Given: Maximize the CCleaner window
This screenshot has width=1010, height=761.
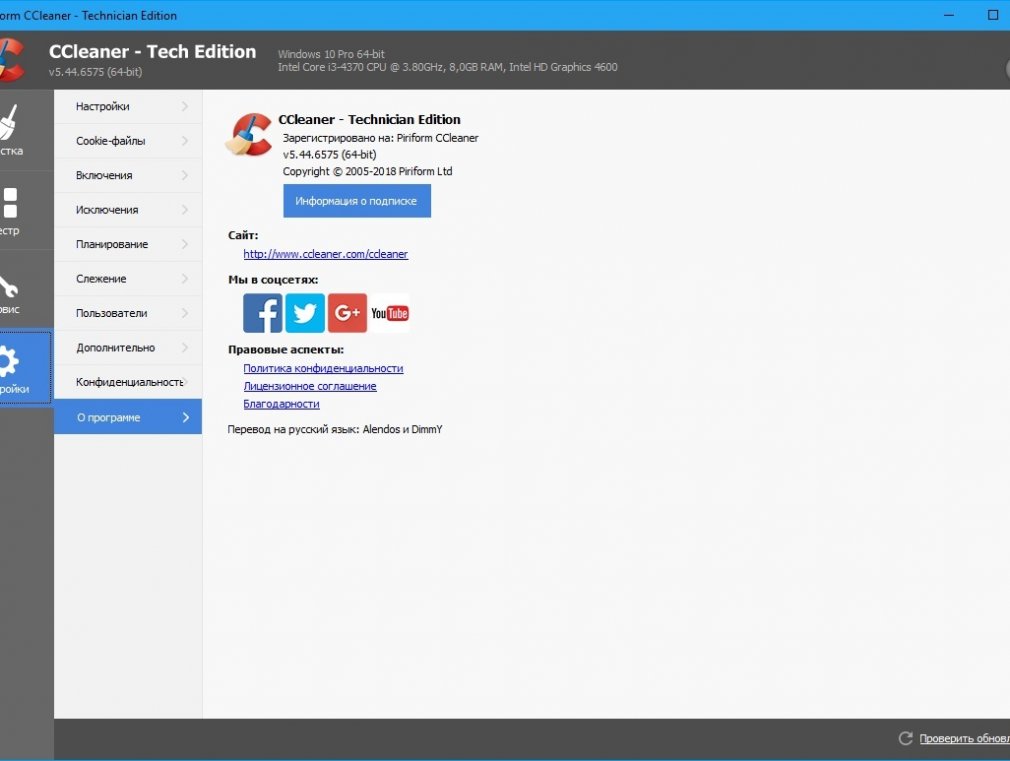Looking at the screenshot, I should pyautogui.click(x=993, y=15).
